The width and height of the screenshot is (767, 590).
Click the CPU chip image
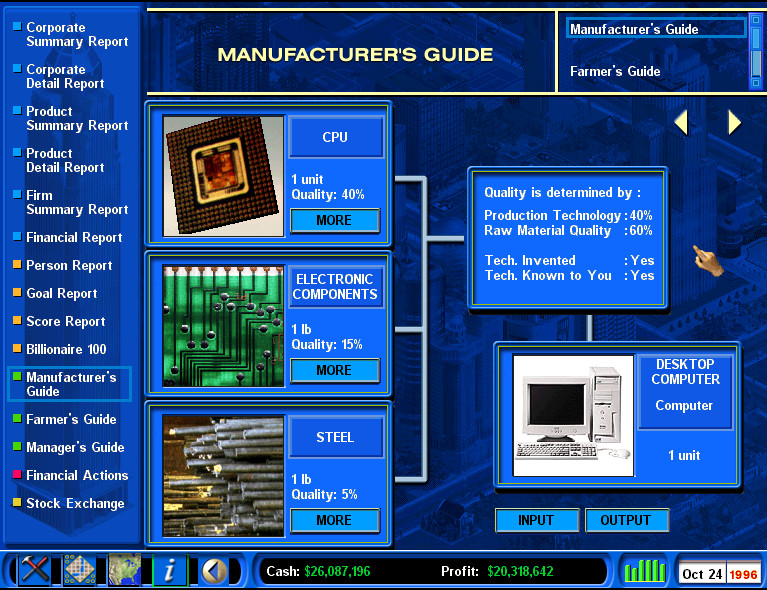coord(223,176)
